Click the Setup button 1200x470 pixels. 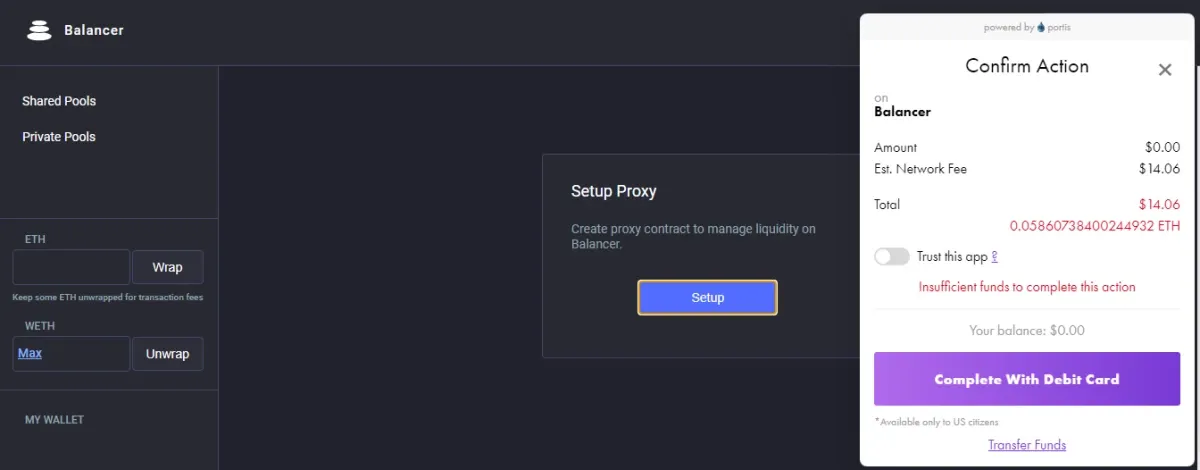coord(707,298)
